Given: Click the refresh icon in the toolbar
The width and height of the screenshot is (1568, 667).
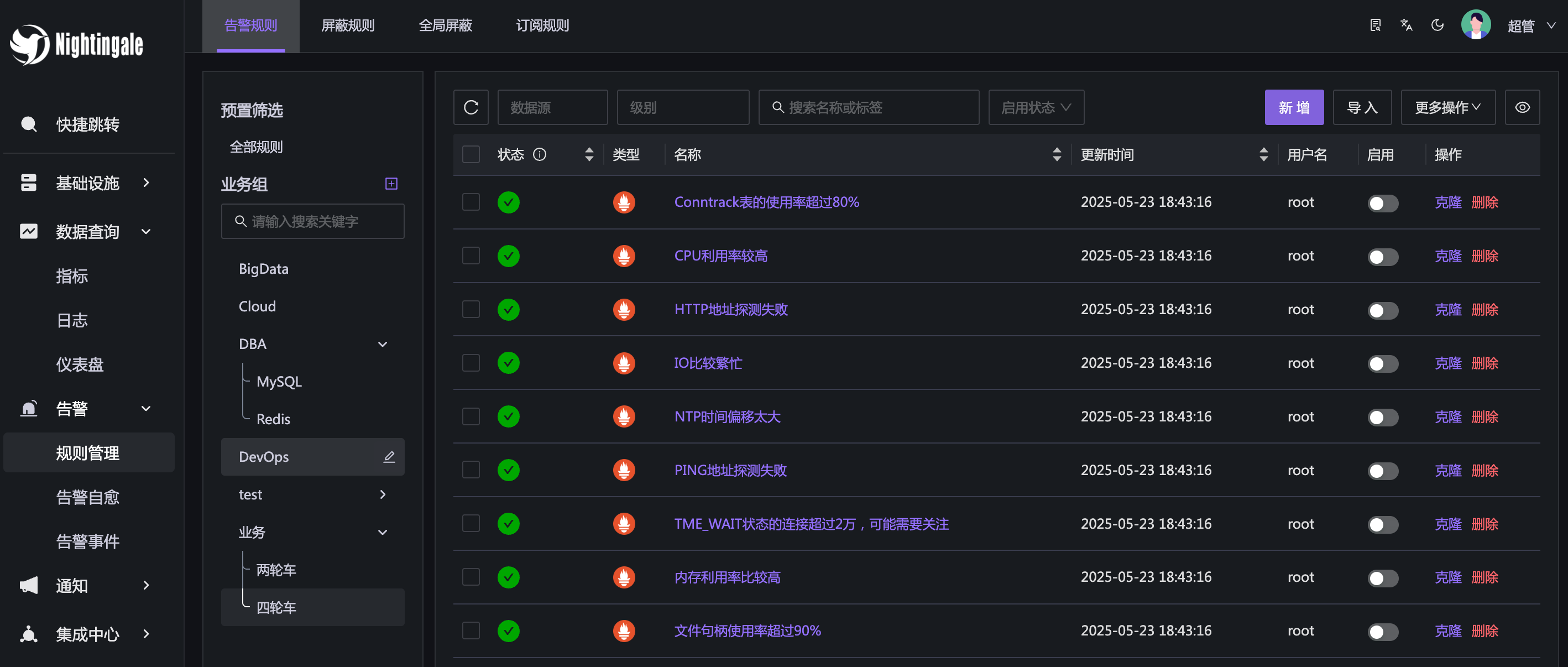Looking at the screenshot, I should pyautogui.click(x=471, y=107).
